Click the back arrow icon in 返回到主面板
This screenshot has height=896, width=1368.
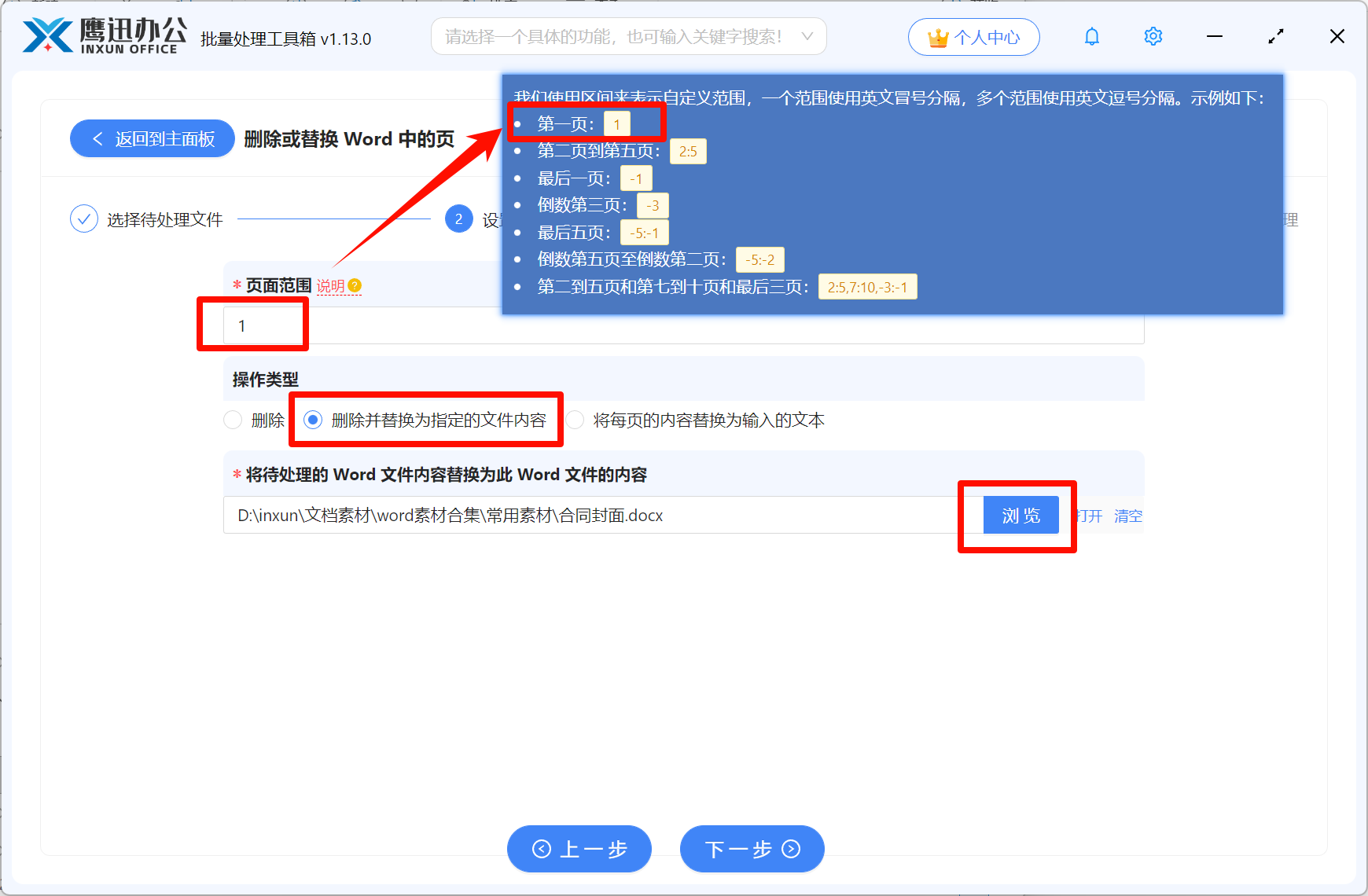[x=97, y=138]
